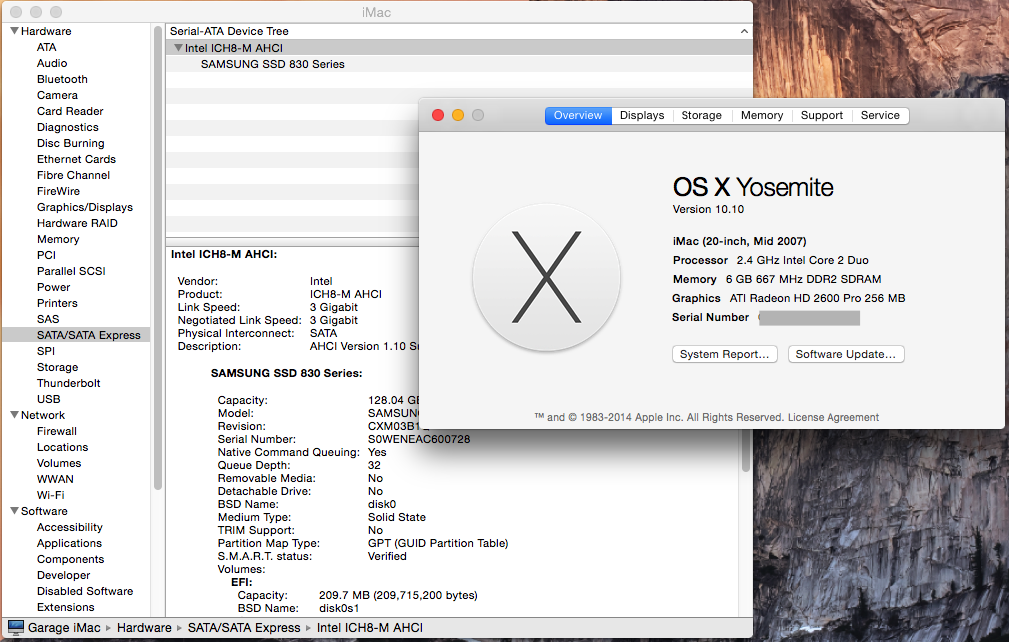Collapse the Intel ICH8-M AHCI tree node

(x=178, y=48)
